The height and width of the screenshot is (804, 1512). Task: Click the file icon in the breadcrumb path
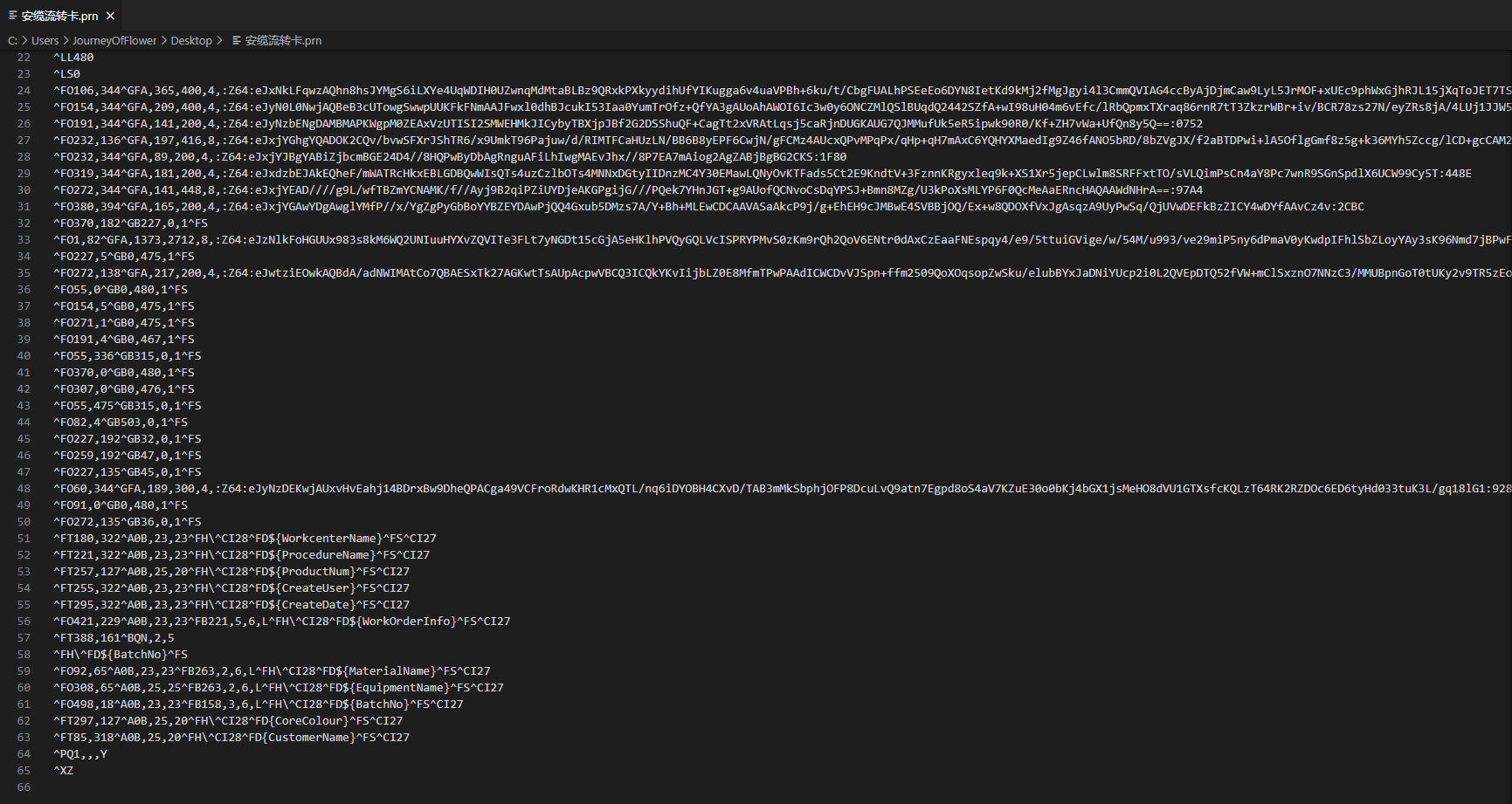pyautogui.click(x=236, y=40)
